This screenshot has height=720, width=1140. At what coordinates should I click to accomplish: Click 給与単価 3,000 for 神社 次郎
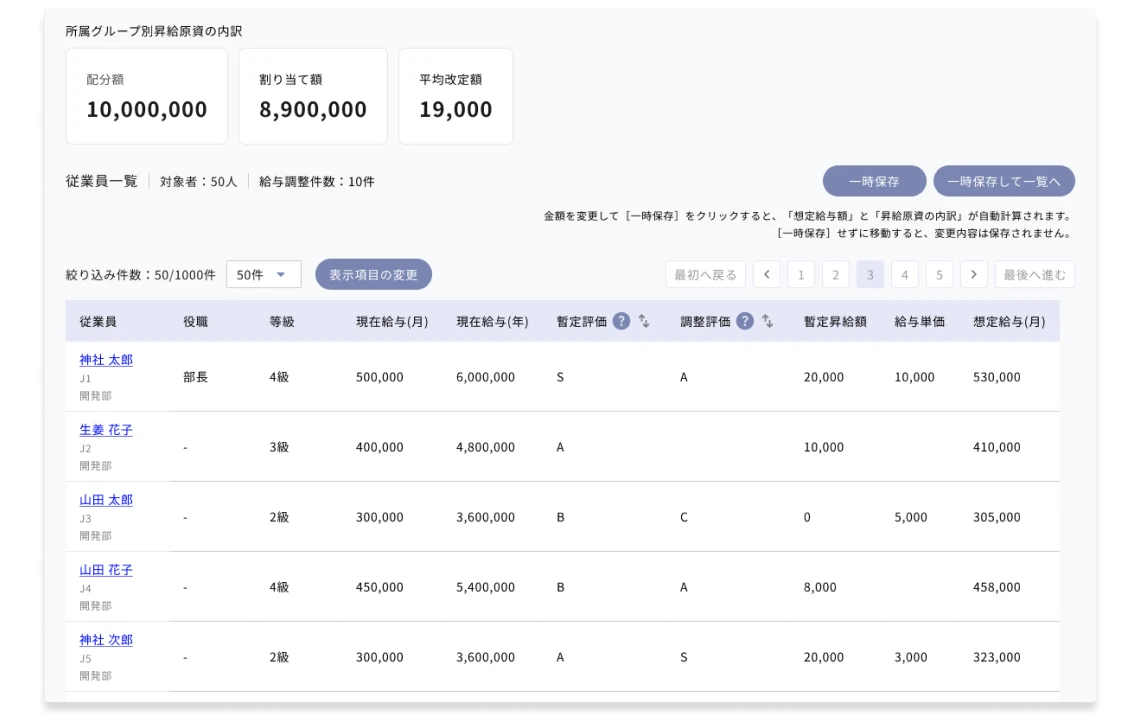[x=910, y=657]
